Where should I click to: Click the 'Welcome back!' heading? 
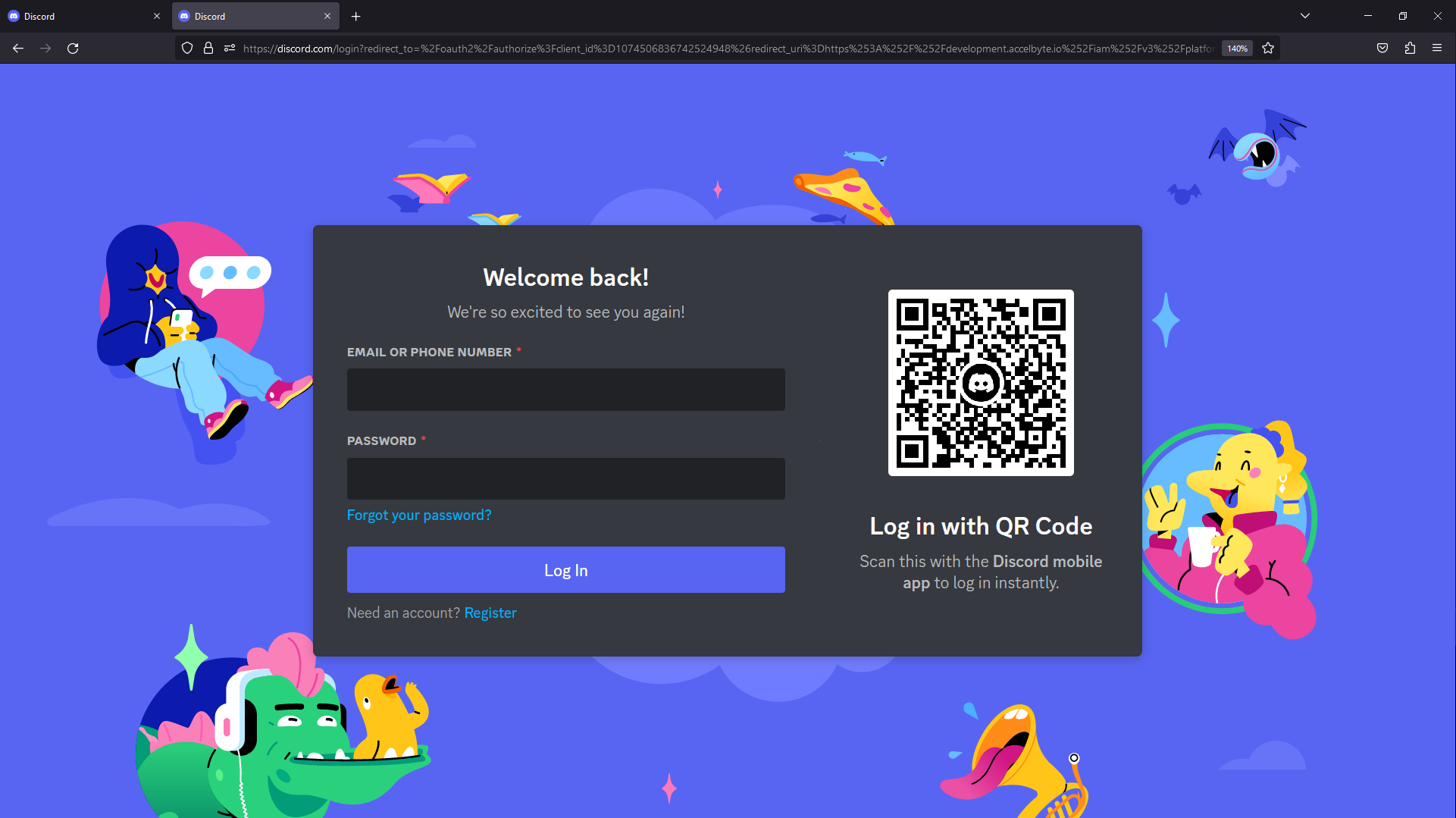pyautogui.click(x=566, y=277)
